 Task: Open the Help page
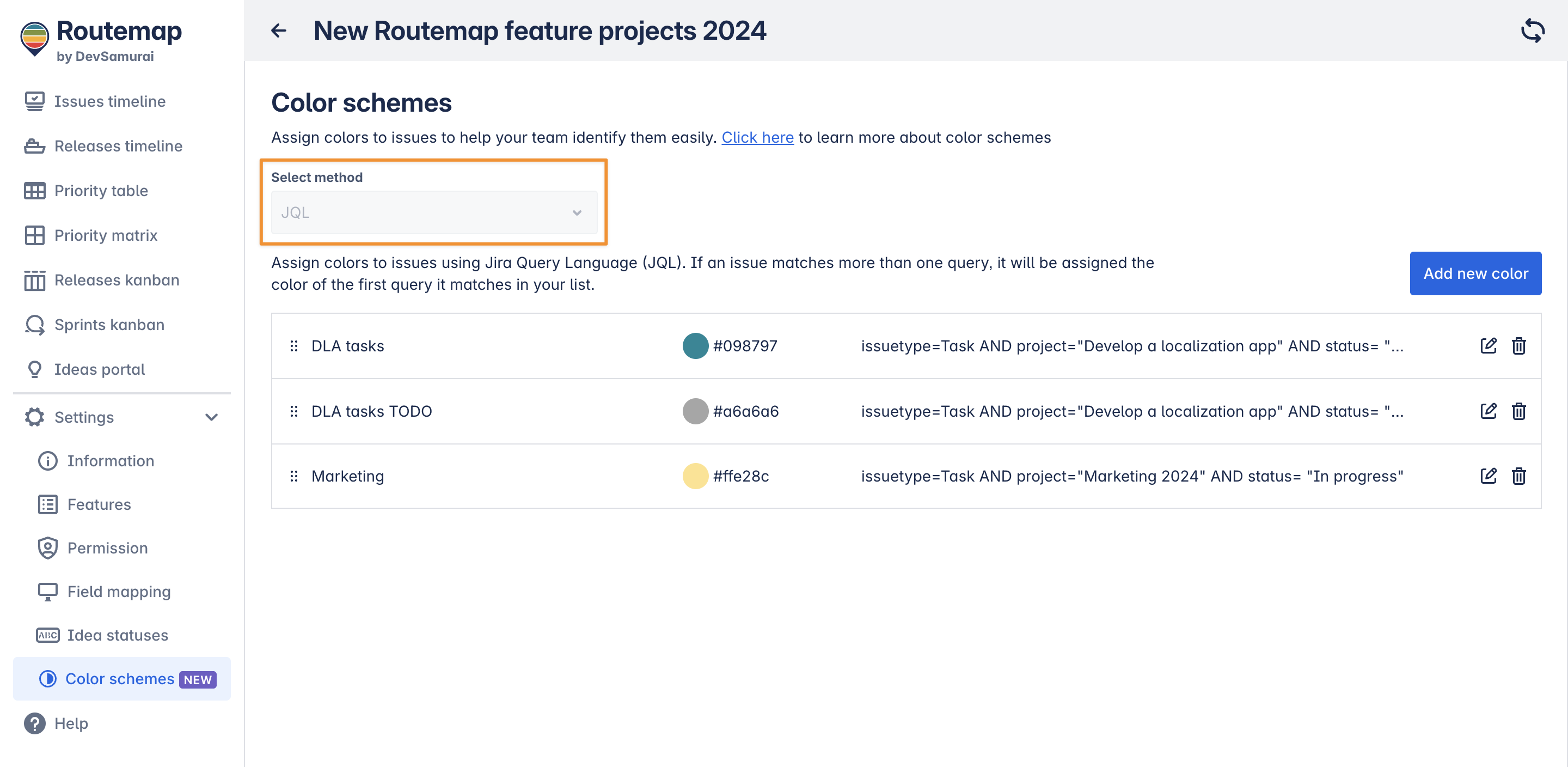coord(71,723)
